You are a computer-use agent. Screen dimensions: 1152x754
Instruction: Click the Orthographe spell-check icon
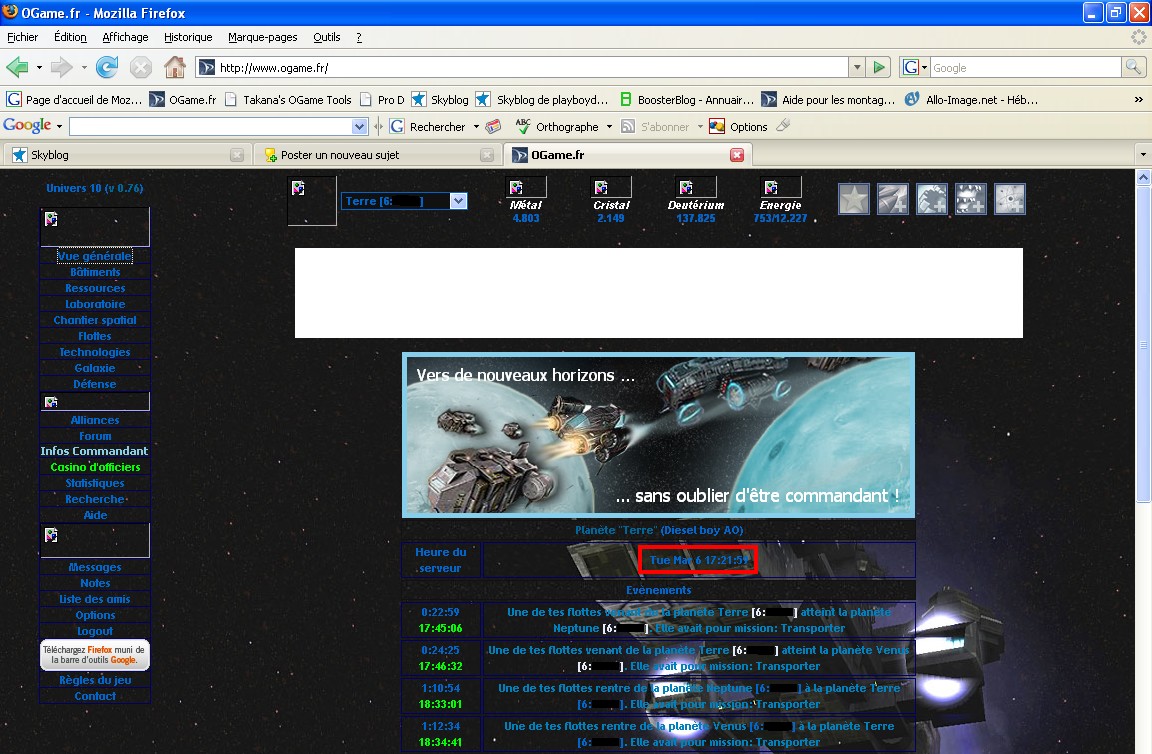pyautogui.click(x=522, y=126)
